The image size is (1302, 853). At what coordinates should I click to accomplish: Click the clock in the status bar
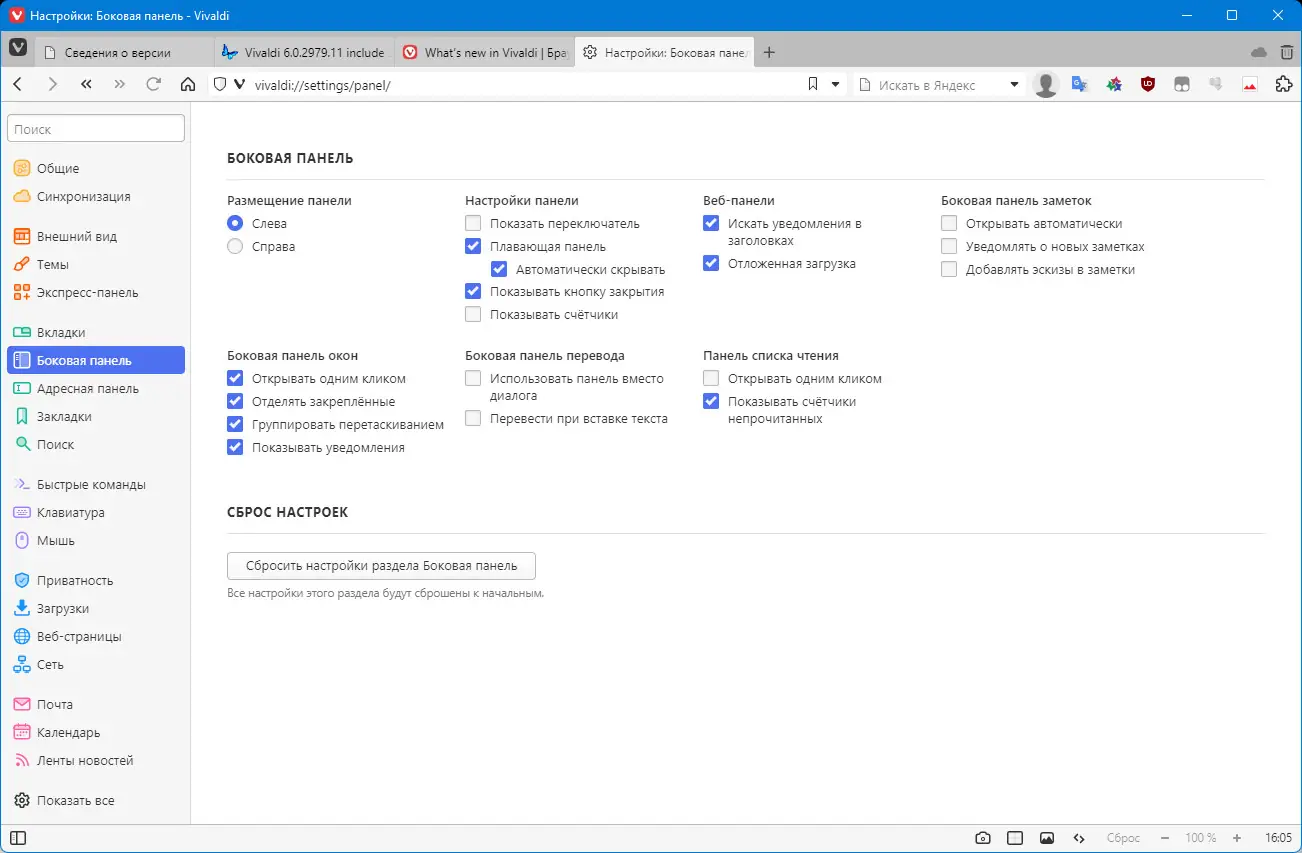coord(1278,838)
